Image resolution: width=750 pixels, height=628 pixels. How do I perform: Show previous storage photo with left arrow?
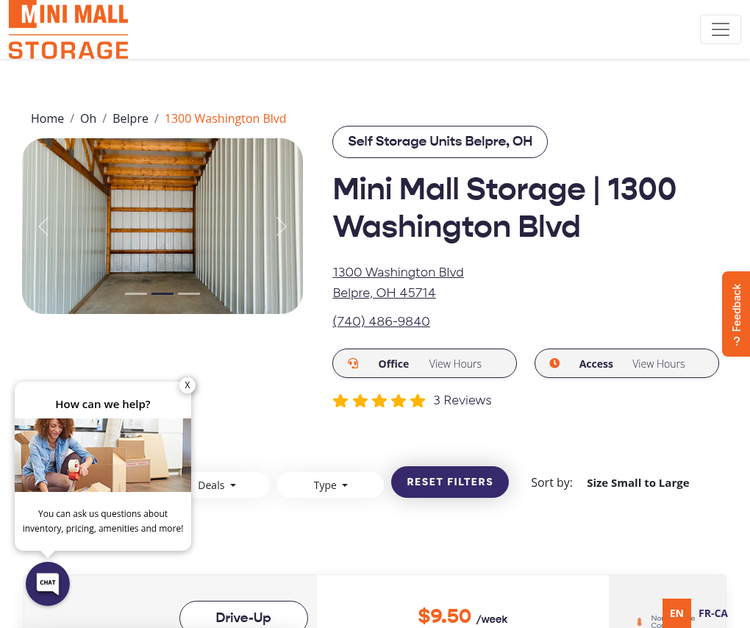43,227
